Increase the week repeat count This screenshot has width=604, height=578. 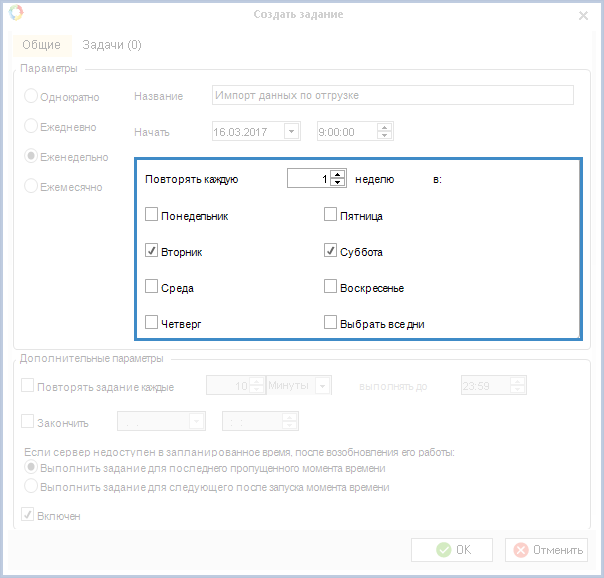(338, 174)
